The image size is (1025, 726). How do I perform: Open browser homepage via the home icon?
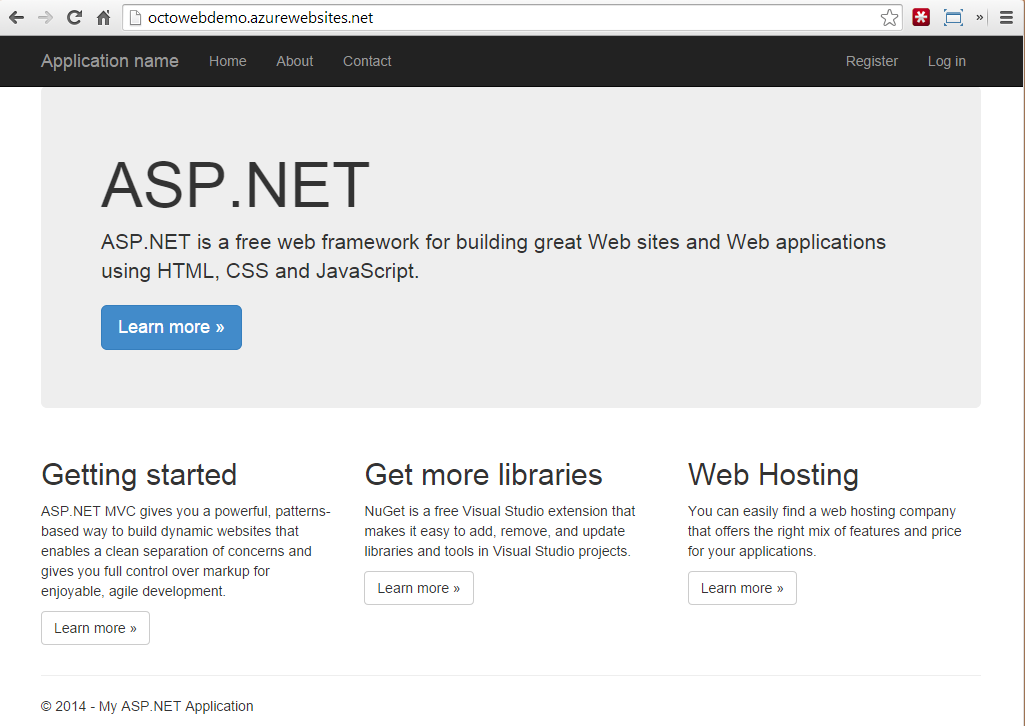coord(103,17)
